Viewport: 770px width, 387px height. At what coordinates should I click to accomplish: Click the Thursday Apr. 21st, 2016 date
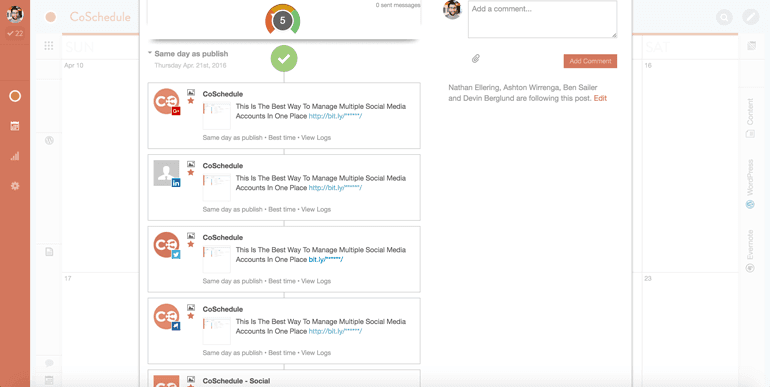tap(191, 65)
